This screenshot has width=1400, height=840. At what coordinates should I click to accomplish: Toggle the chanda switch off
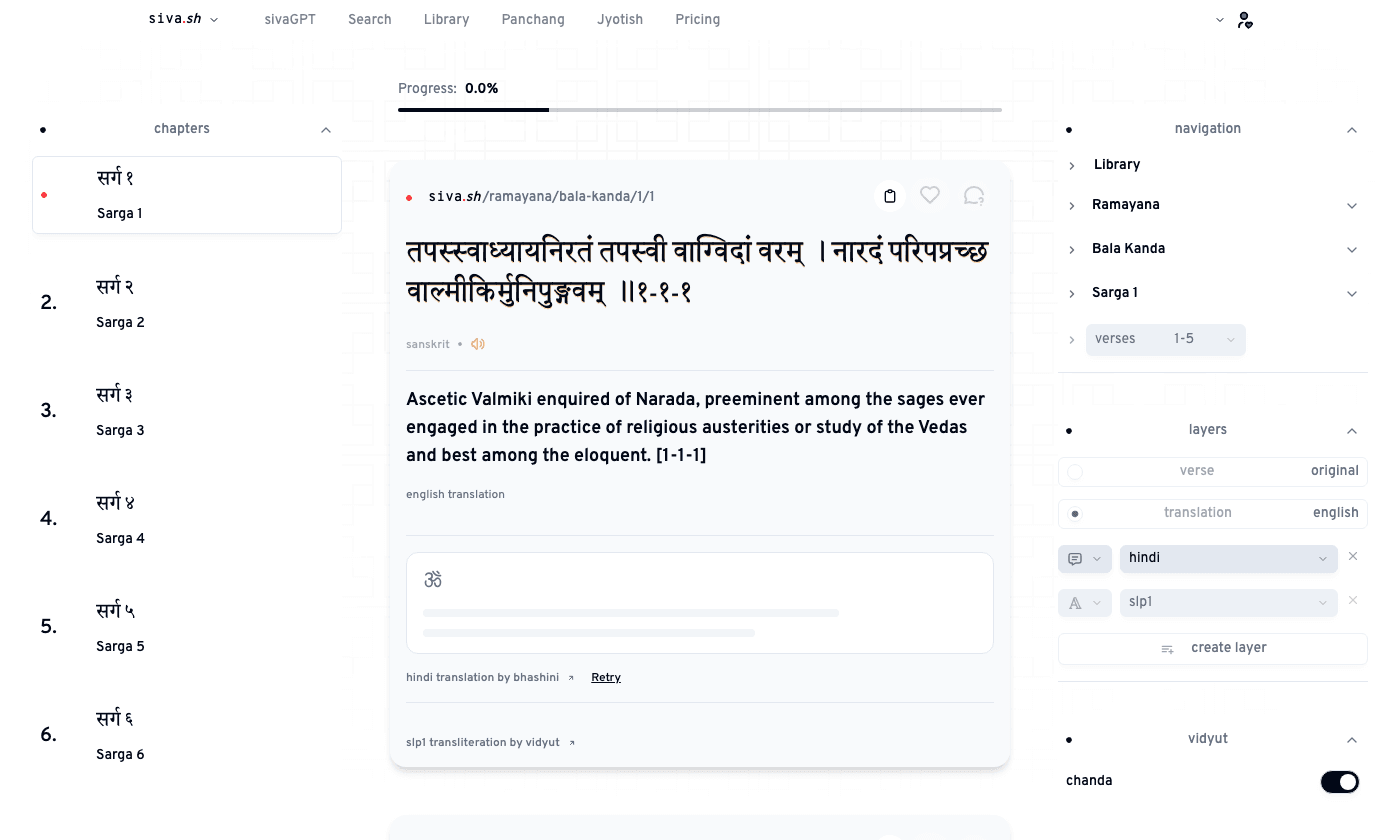1340,782
